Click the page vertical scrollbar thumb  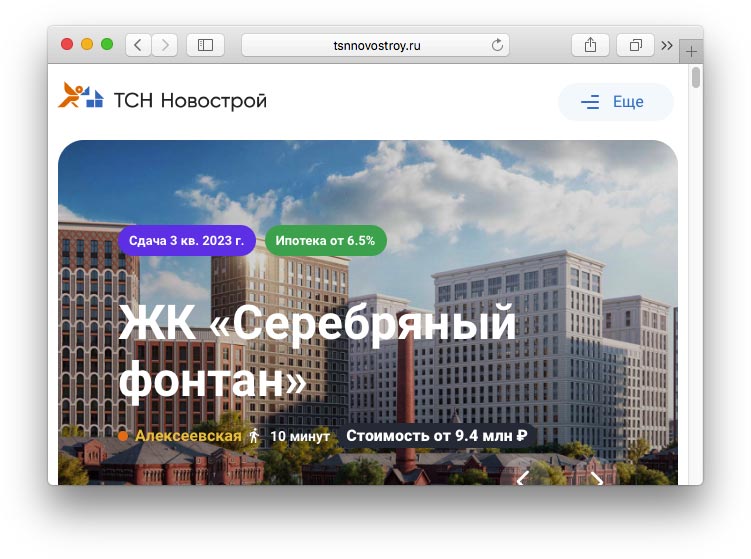tap(696, 78)
